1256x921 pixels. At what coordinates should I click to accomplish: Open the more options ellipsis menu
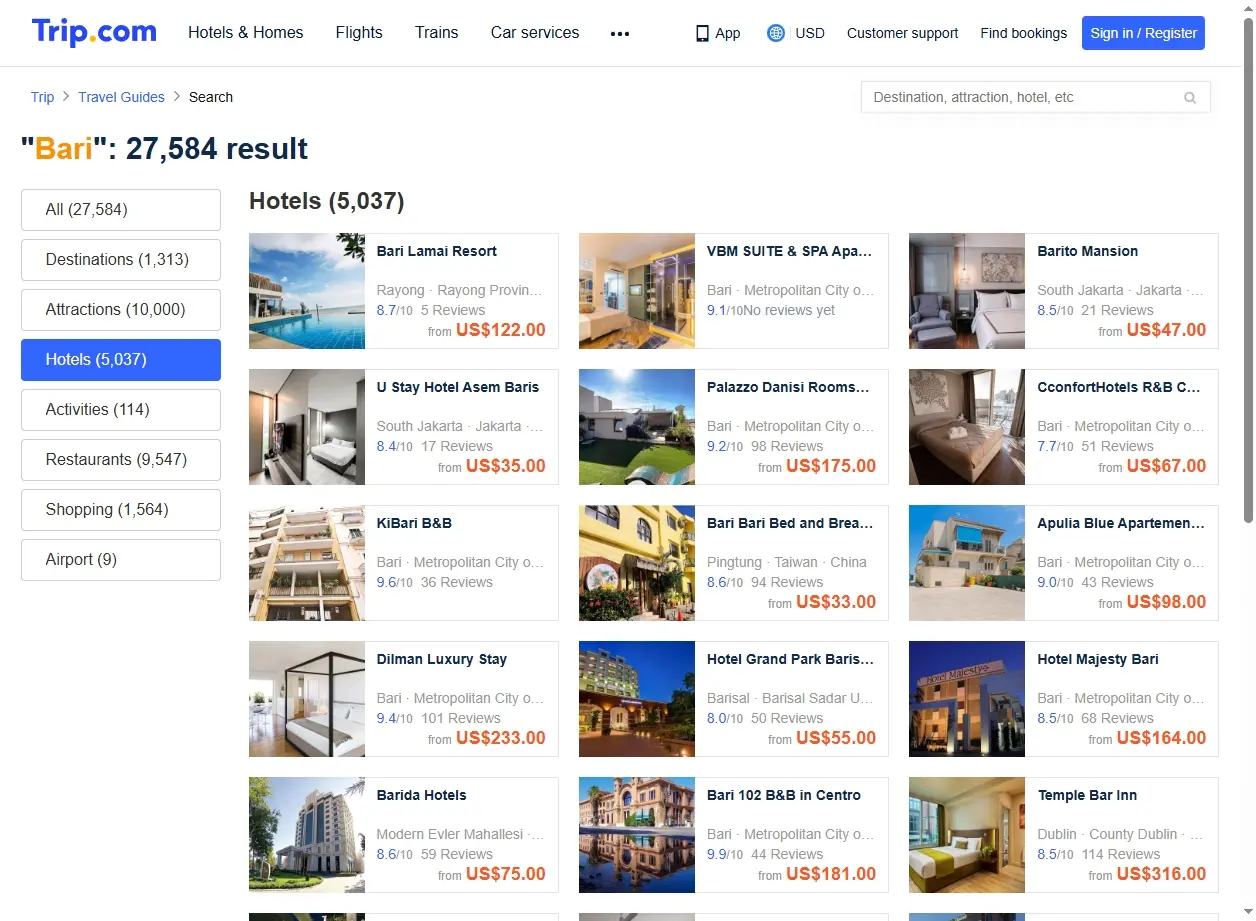click(620, 33)
